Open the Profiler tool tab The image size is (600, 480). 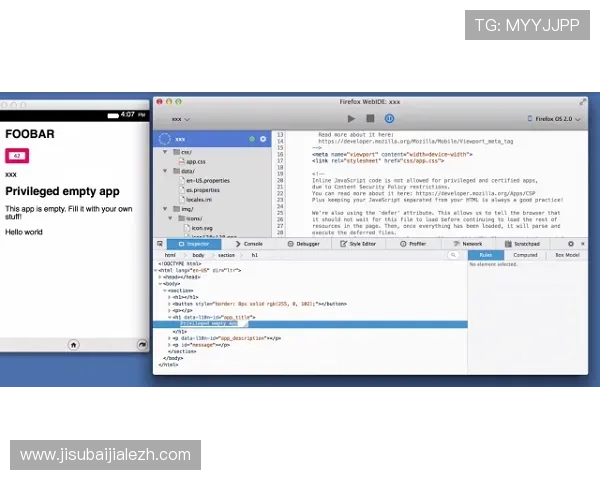pos(415,243)
